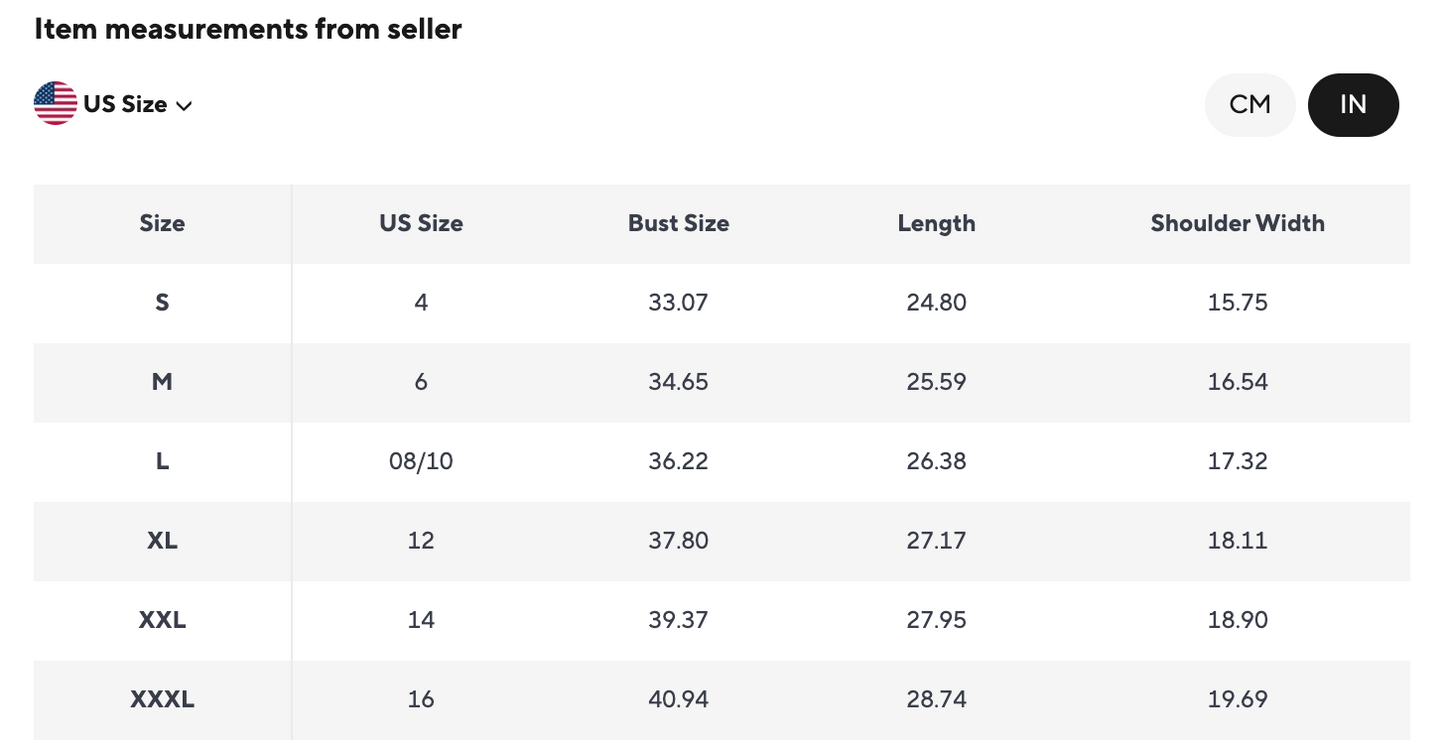Click the 33.07 bust size value

[678, 302]
